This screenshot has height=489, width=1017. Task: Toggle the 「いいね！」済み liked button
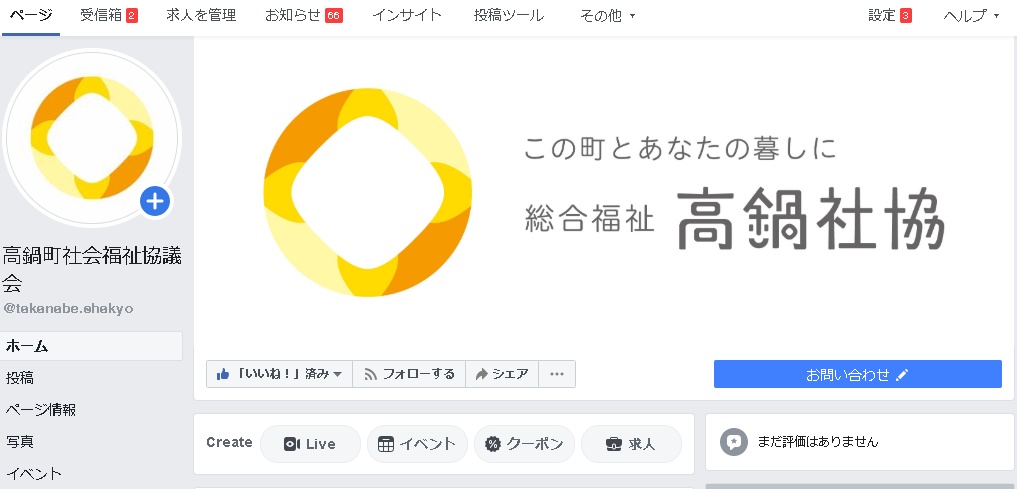[x=280, y=374]
